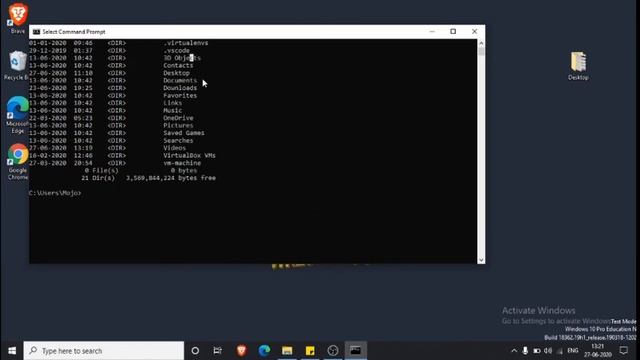This screenshot has height=360, width=640.
Task: Click the 0 File(s) summary line
Action: click(x=141, y=171)
